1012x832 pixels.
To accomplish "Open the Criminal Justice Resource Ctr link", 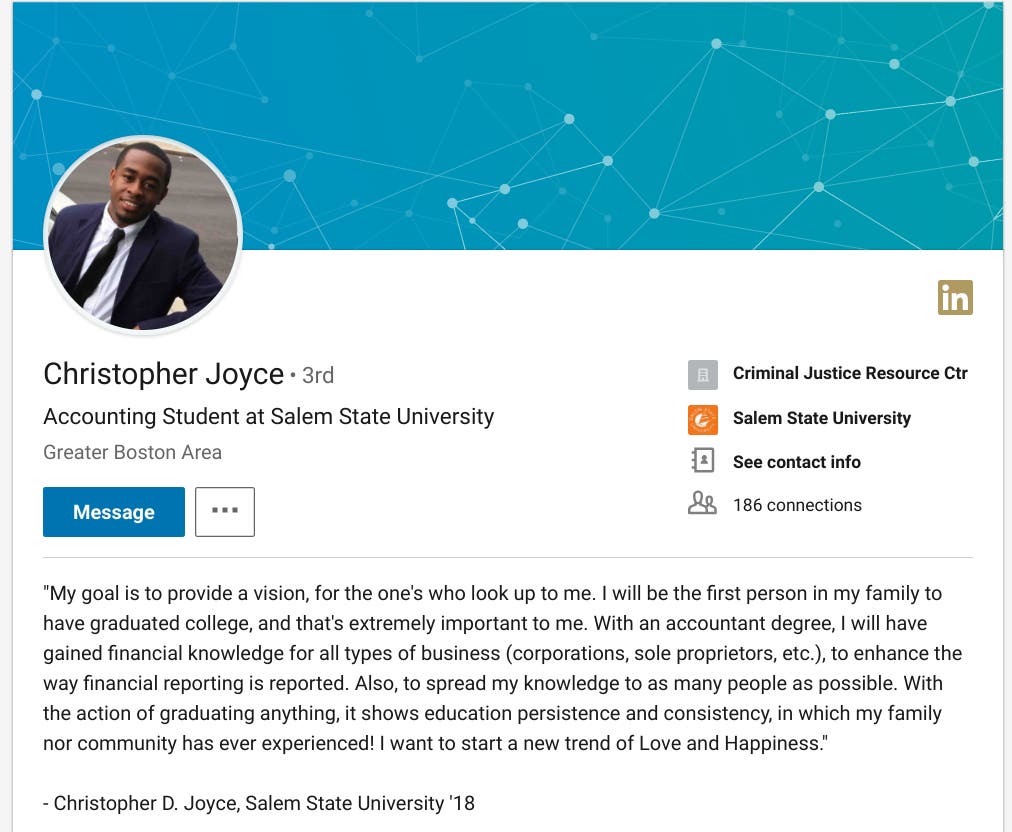I will (x=850, y=373).
